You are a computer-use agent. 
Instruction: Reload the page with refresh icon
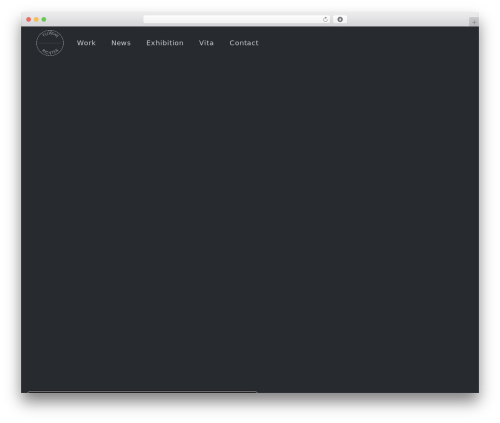coord(325,19)
